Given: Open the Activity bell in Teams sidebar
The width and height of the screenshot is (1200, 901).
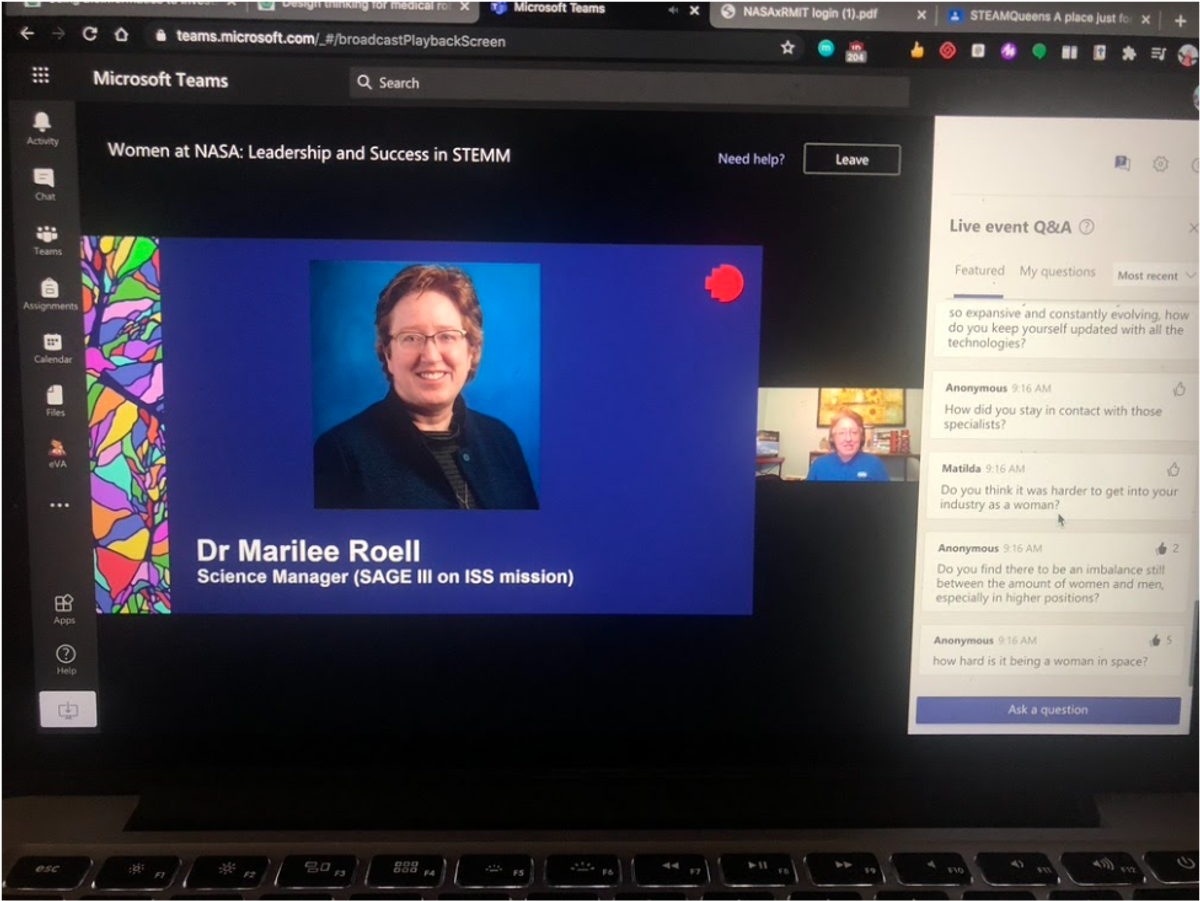Looking at the screenshot, I should click(42, 127).
